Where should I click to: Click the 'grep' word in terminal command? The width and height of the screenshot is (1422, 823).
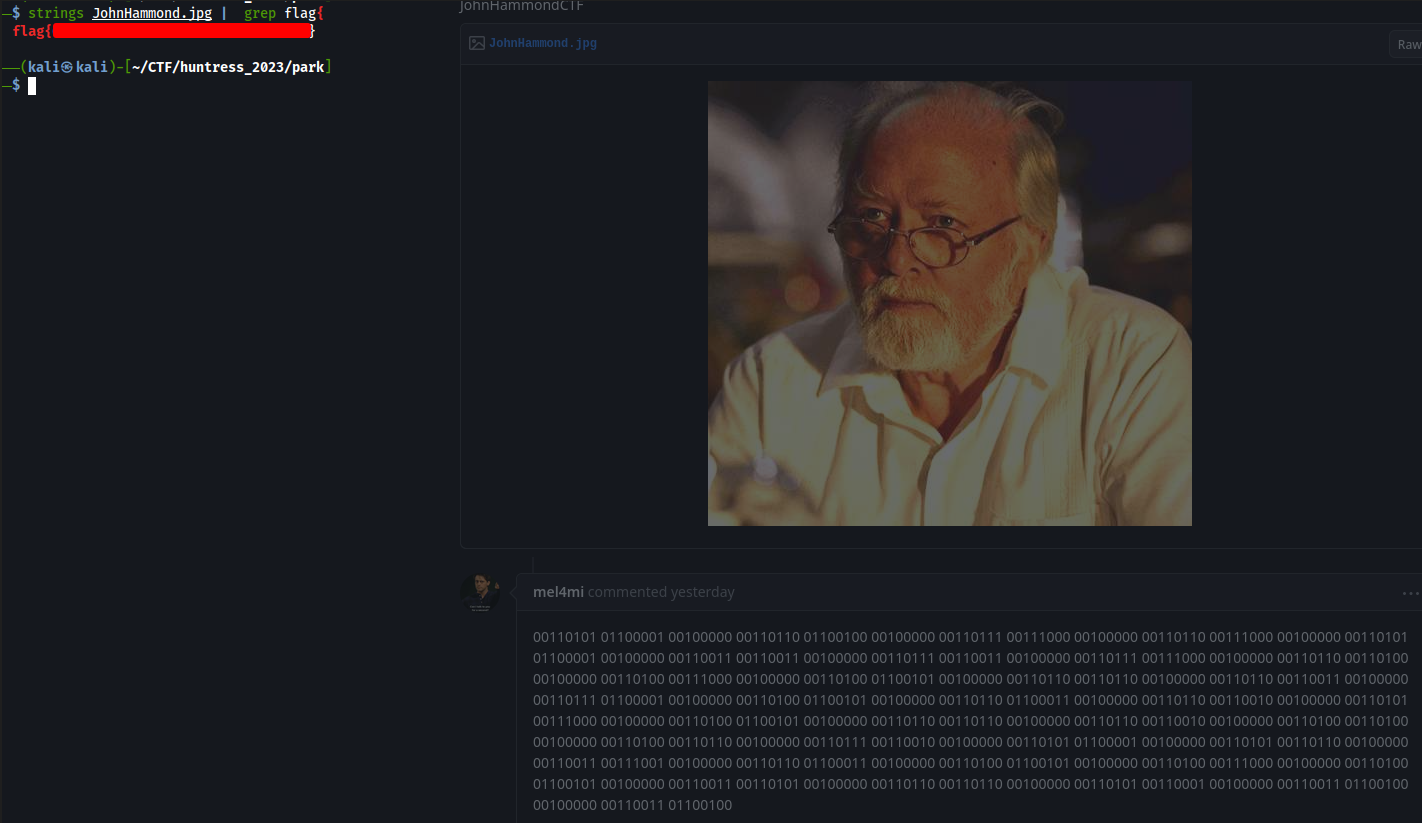click(260, 14)
